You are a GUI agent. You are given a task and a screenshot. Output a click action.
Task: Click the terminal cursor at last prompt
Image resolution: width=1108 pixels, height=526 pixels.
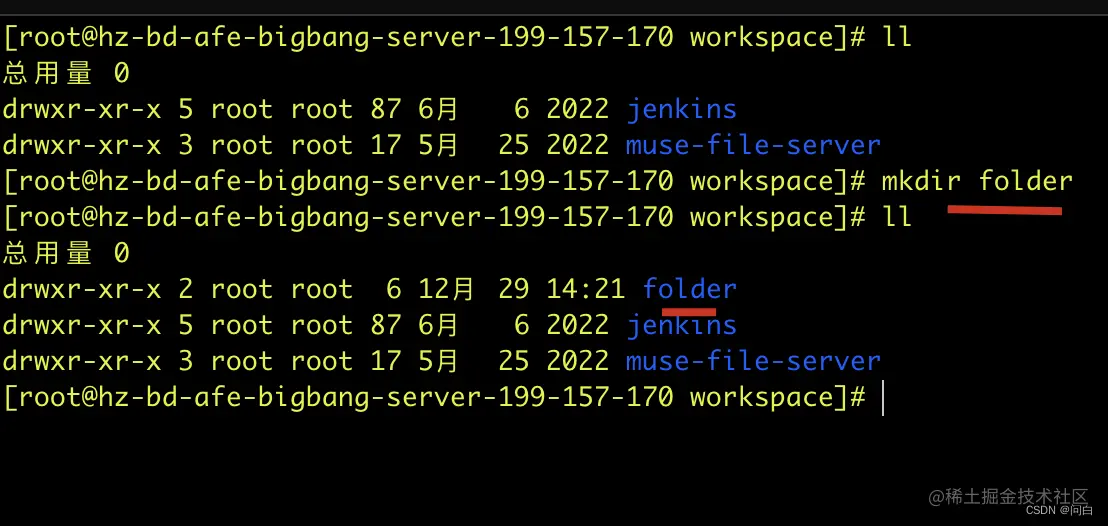(883, 398)
